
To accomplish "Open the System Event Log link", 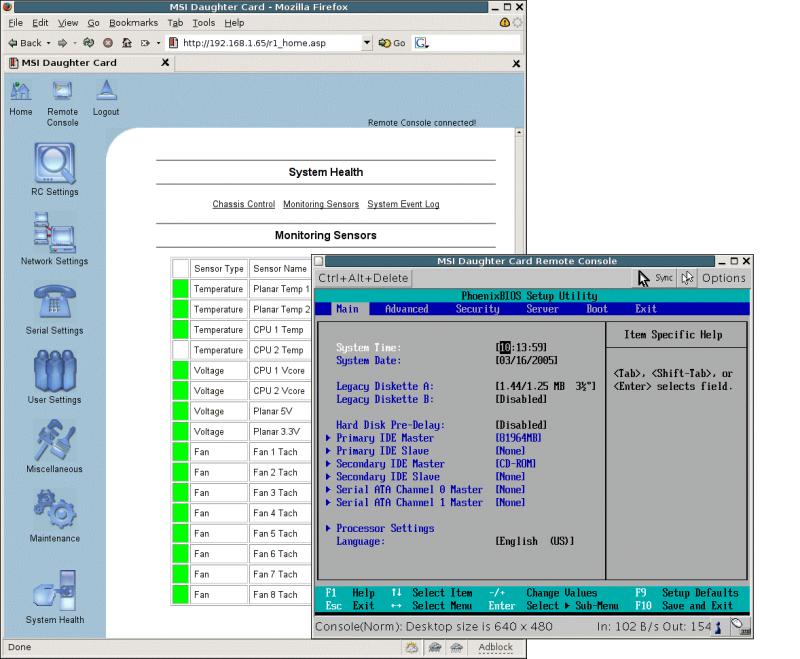I will click(x=403, y=204).
